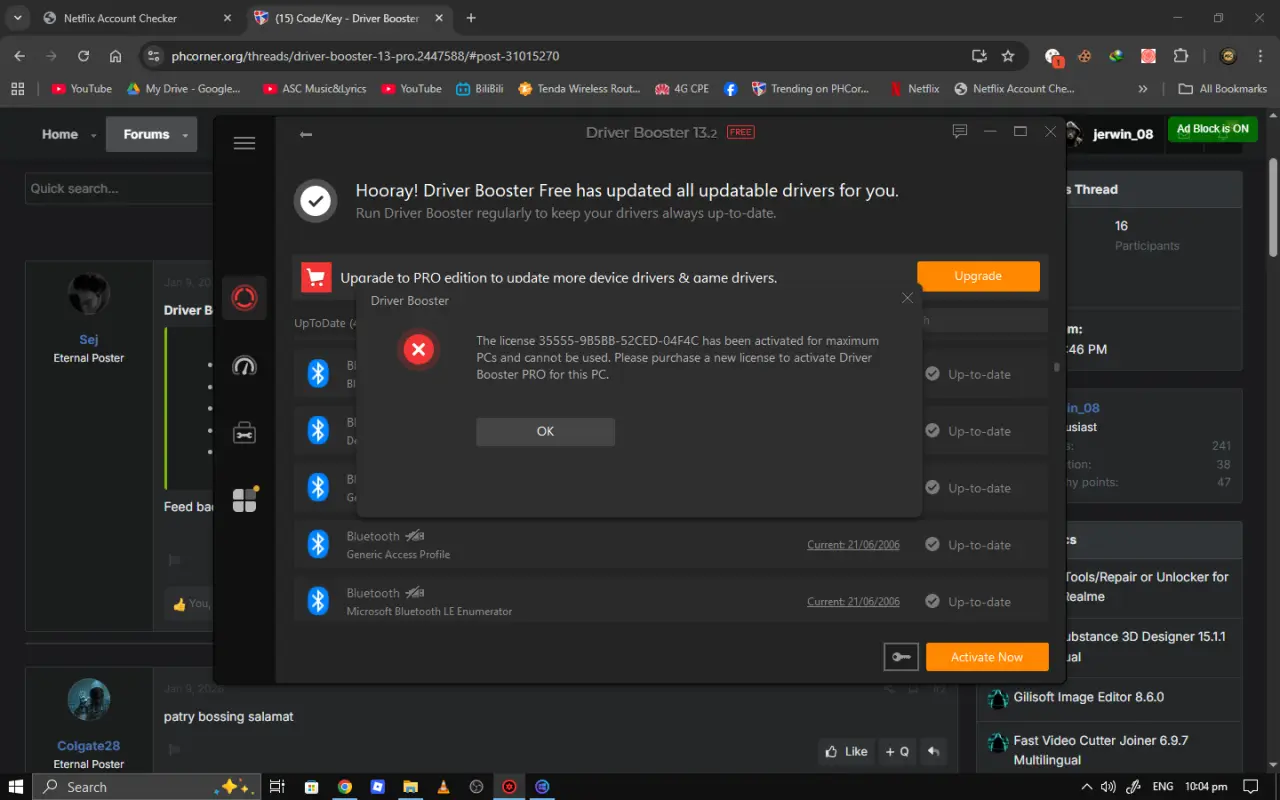Reload the phcorner page
The height and width of the screenshot is (800, 1280).
[x=83, y=56]
